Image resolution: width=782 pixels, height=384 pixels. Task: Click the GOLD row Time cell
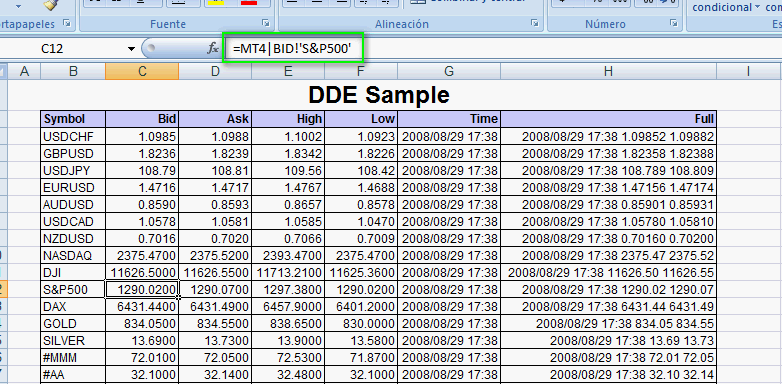coord(449,324)
